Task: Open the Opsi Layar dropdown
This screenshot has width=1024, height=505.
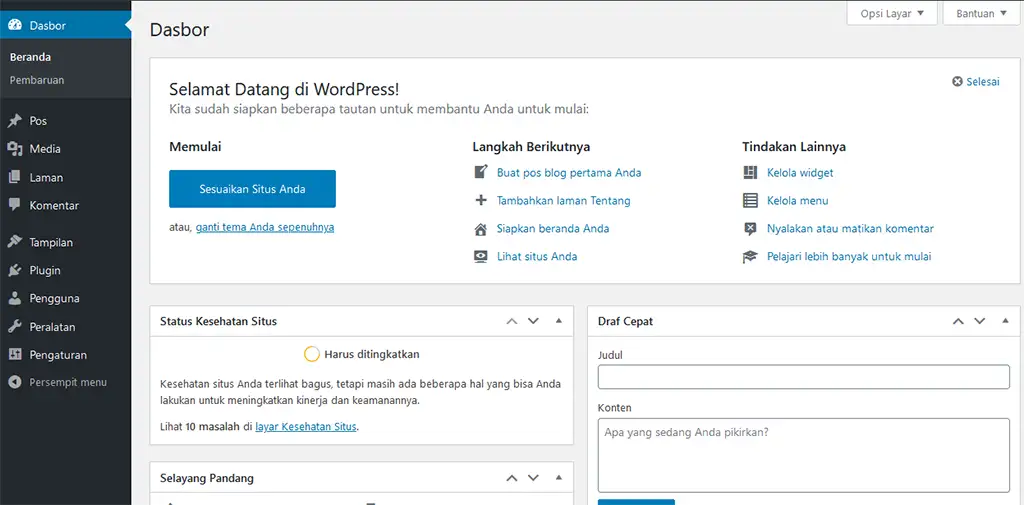Action: (x=892, y=13)
